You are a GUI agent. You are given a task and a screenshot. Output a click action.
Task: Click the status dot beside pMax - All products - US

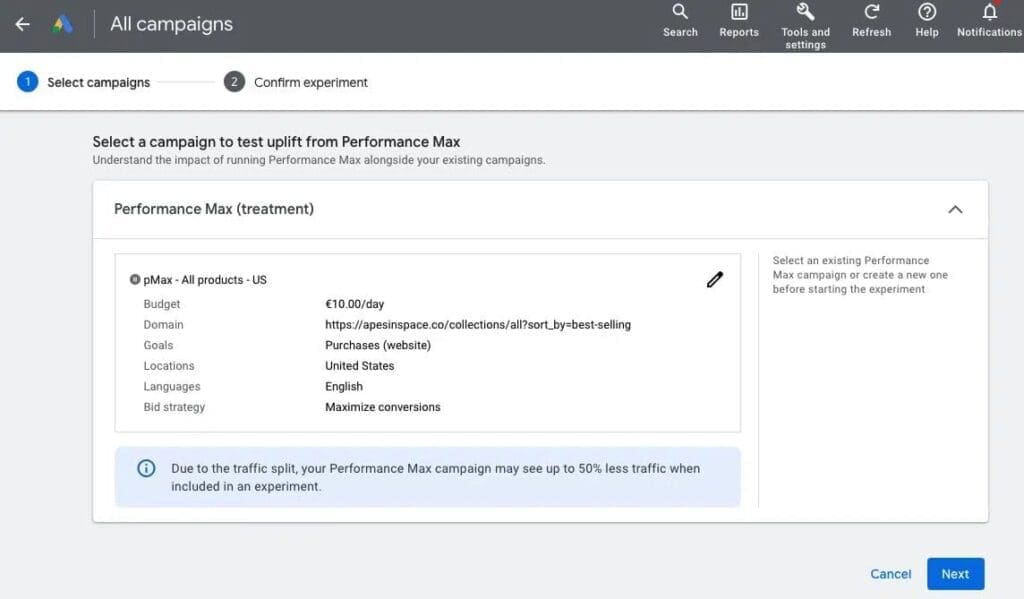[x=135, y=280]
